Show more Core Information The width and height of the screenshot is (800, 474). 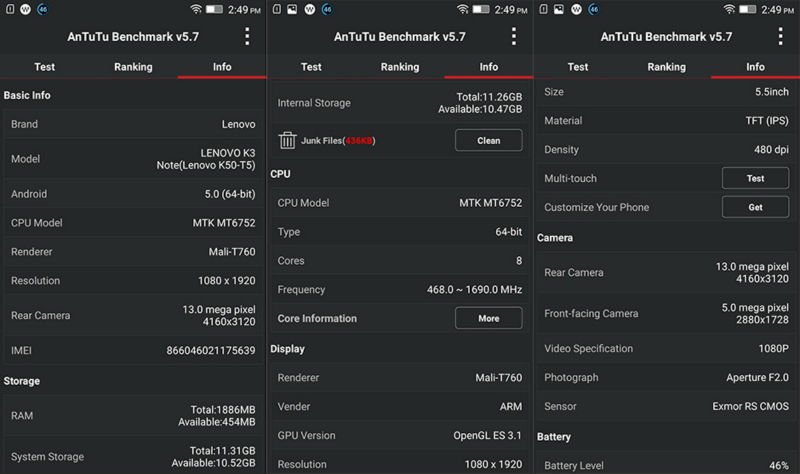point(489,318)
